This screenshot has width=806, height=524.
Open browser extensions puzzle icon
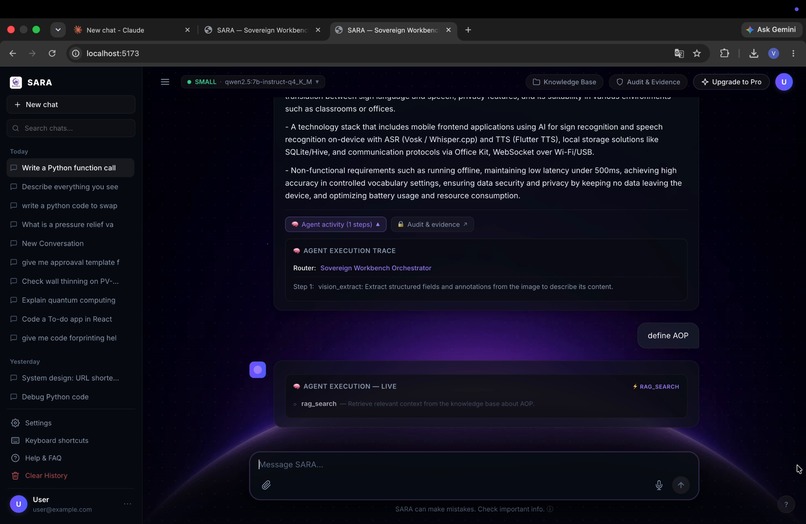(724, 53)
